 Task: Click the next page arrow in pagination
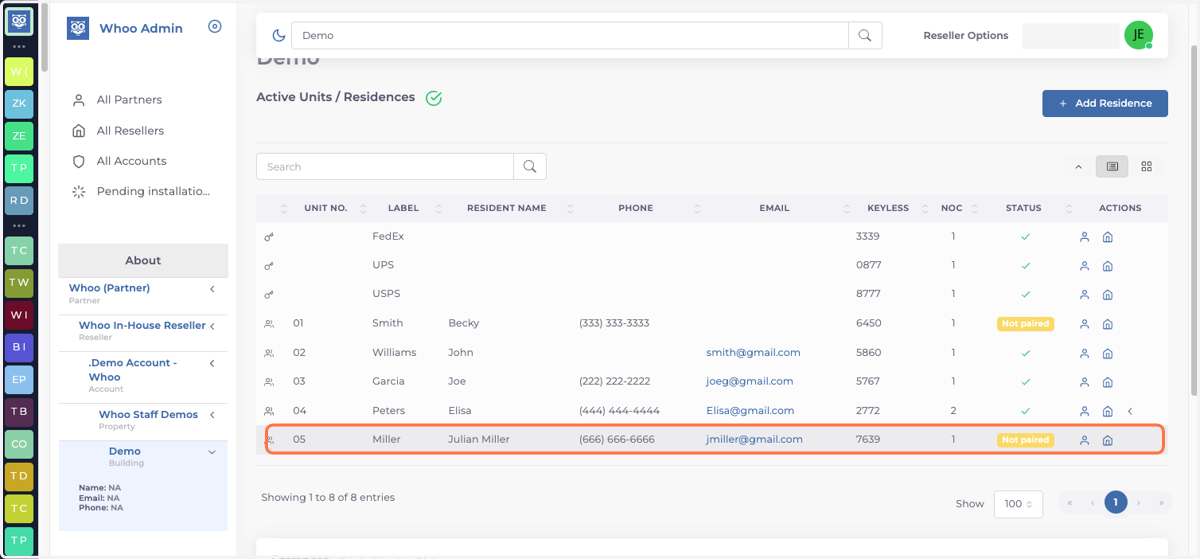pyautogui.click(x=1139, y=503)
